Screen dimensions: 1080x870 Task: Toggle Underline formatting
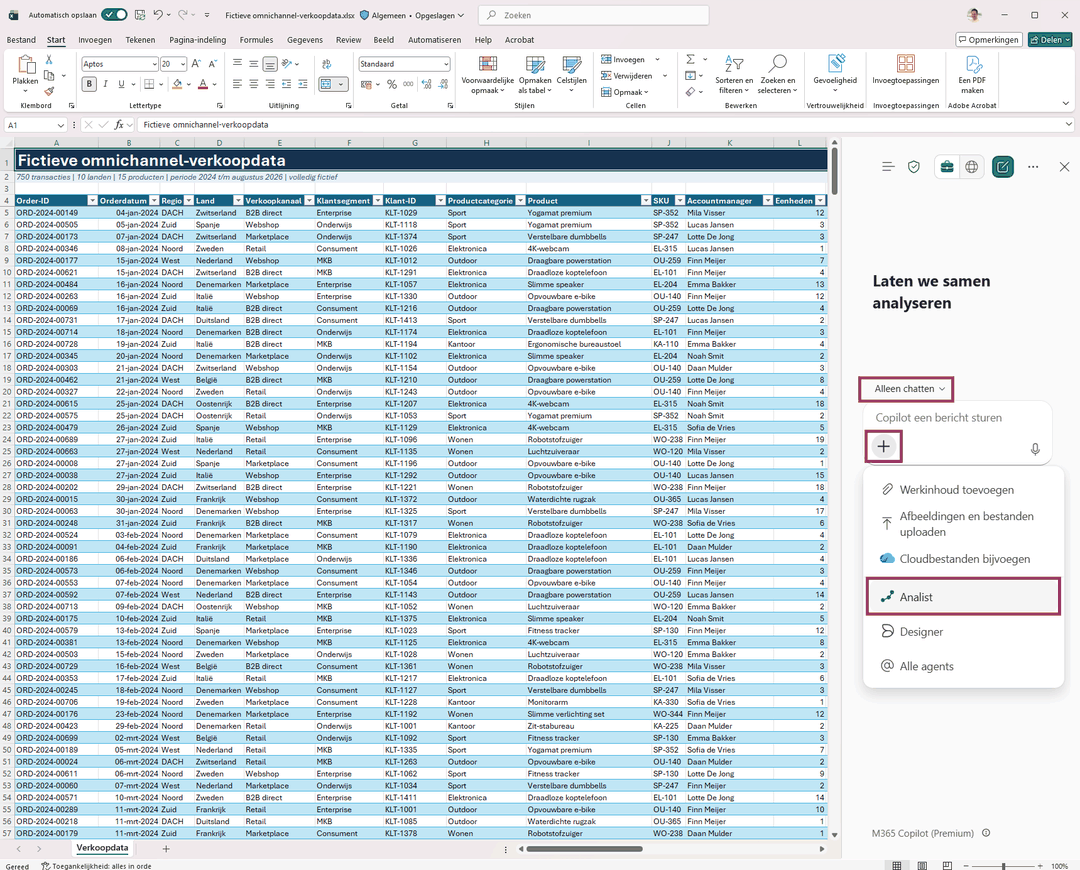pos(121,84)
